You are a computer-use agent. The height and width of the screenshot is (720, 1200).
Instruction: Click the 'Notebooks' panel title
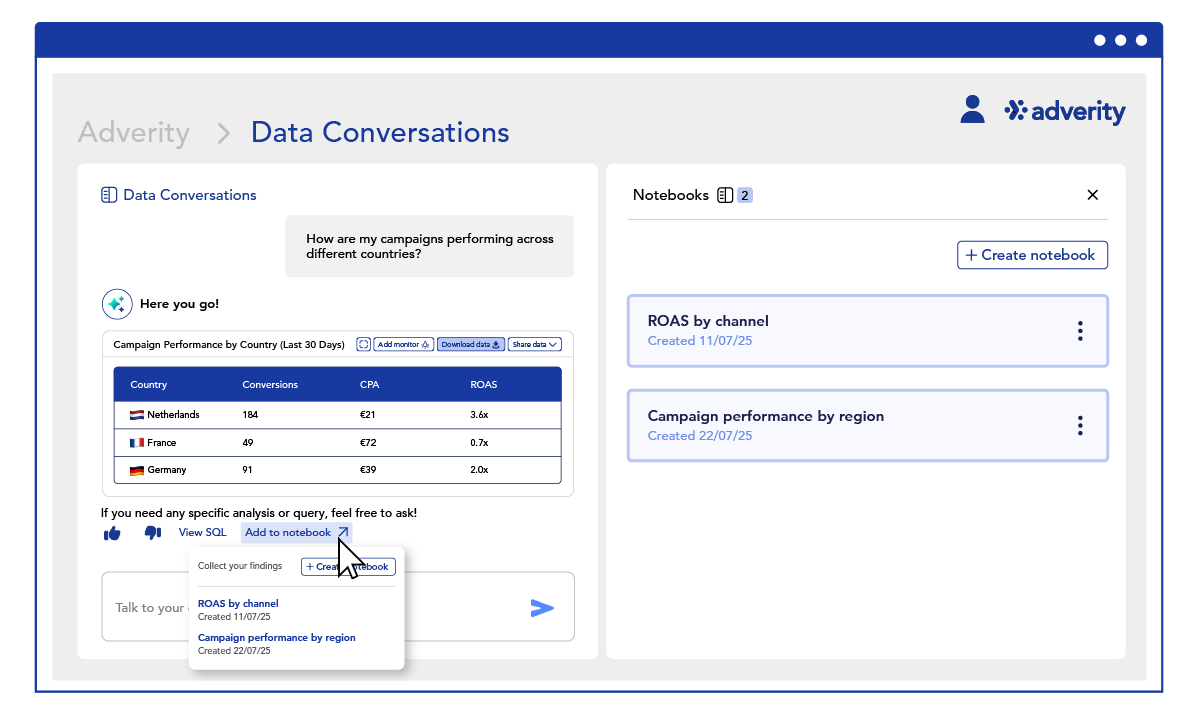[671, 195]
